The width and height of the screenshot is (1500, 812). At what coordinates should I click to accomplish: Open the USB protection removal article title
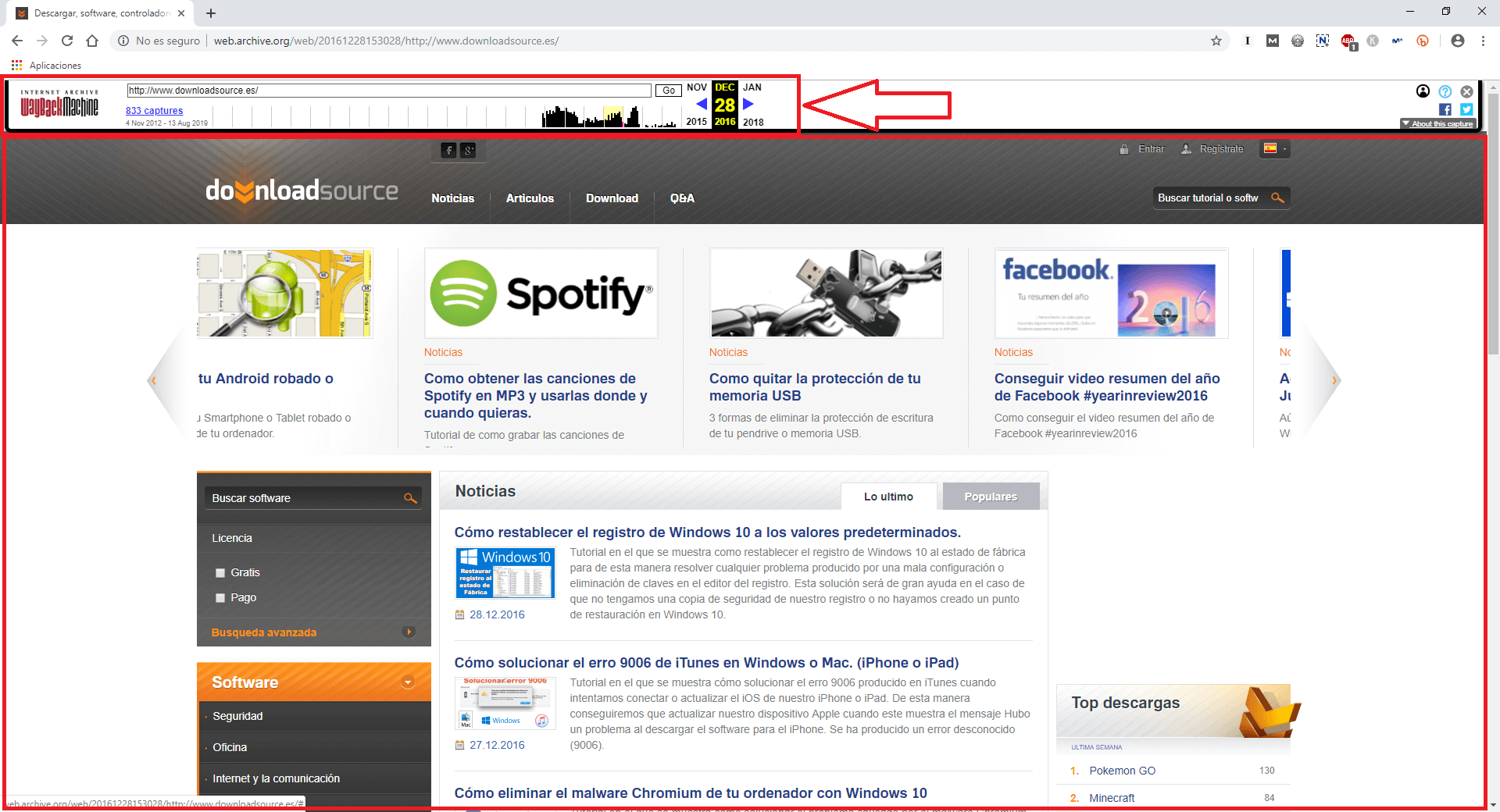coord(815,387)
